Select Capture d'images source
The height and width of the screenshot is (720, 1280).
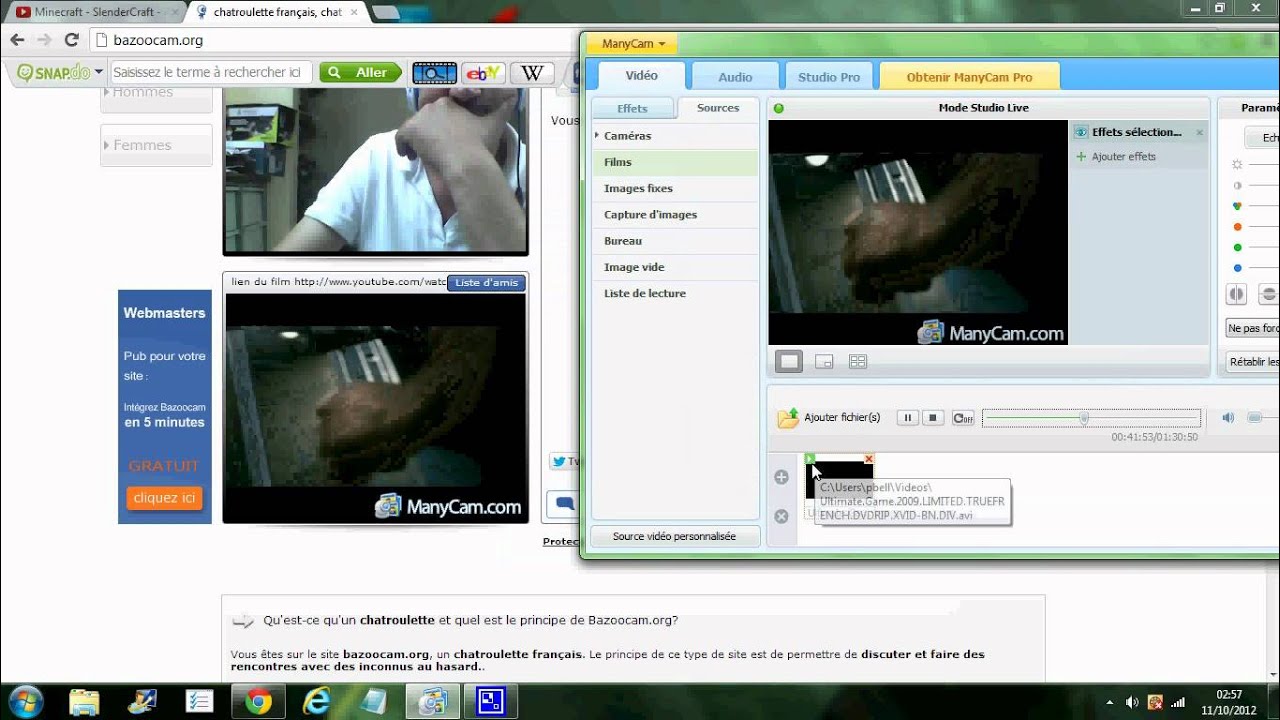(675, 214)
